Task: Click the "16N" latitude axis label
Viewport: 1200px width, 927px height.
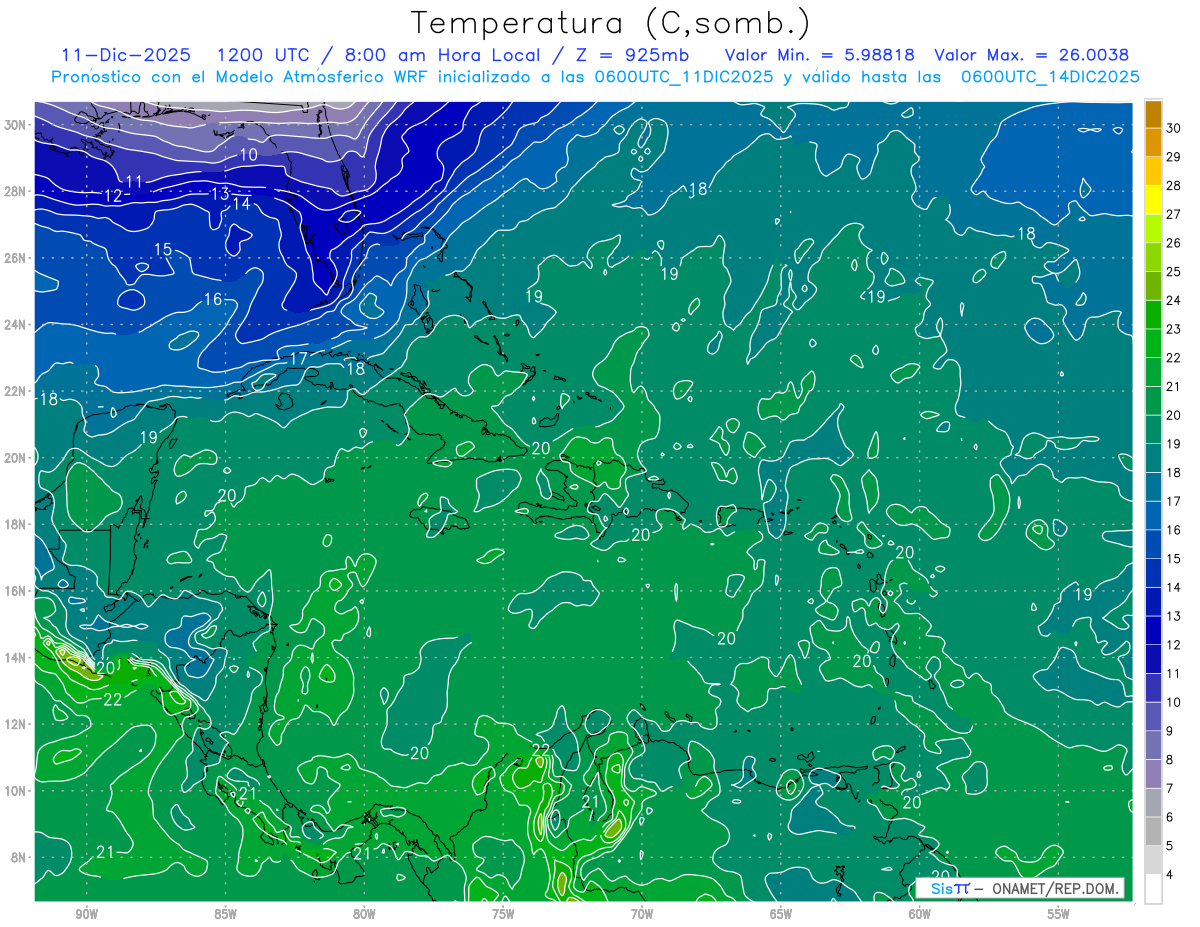Action: tap(16, 591)
